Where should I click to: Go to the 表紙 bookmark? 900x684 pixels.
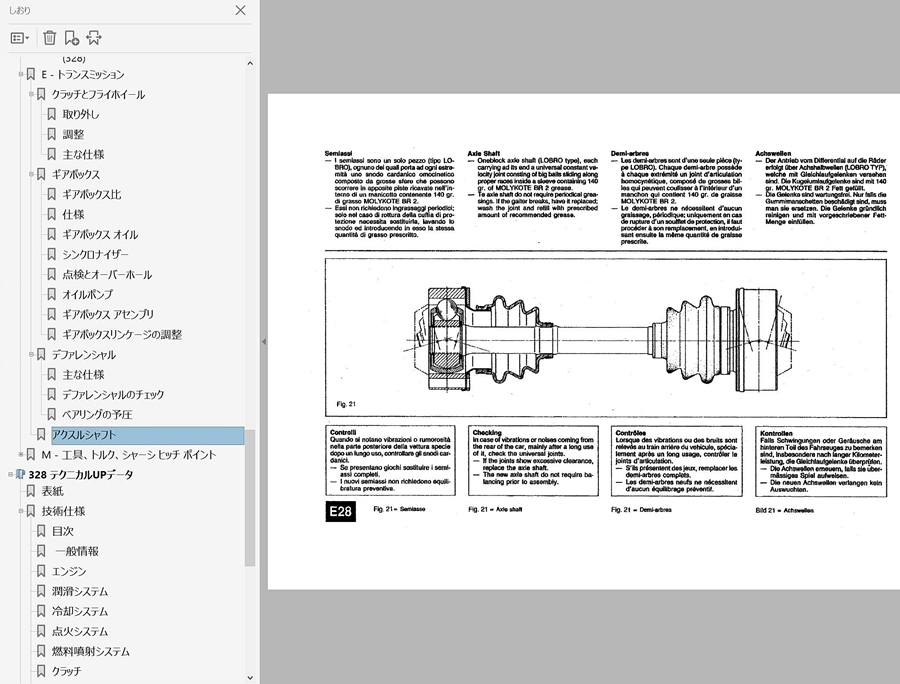click(x=52, y=491)
